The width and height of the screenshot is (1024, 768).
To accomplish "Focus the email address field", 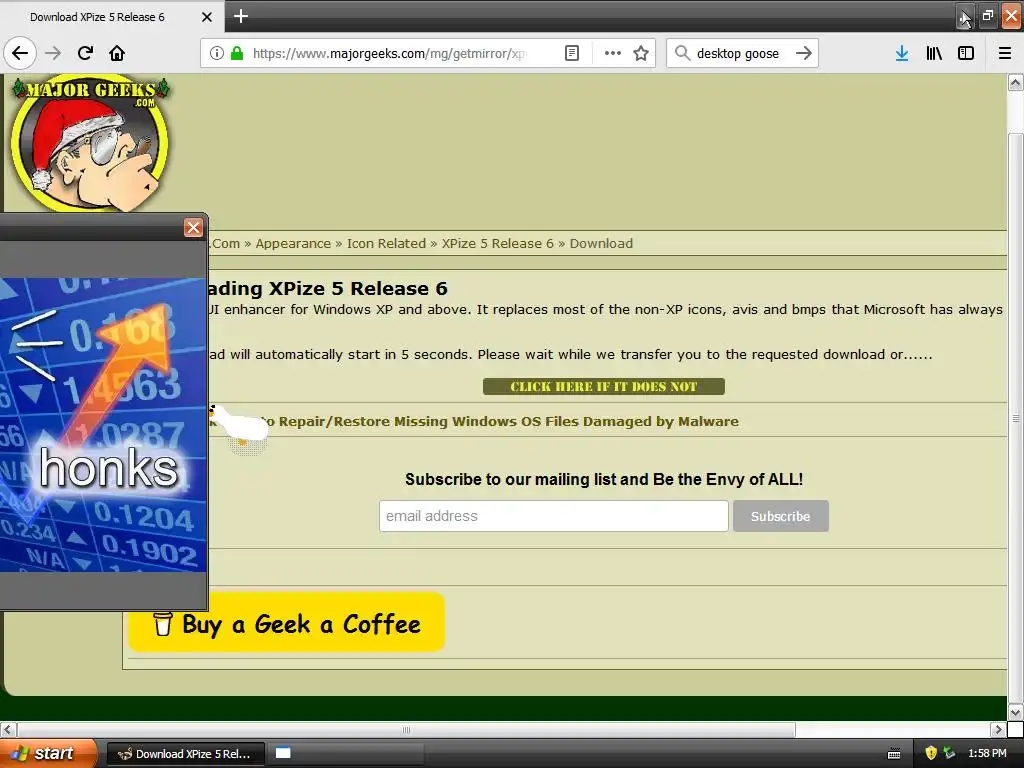I will pos(554,516).
